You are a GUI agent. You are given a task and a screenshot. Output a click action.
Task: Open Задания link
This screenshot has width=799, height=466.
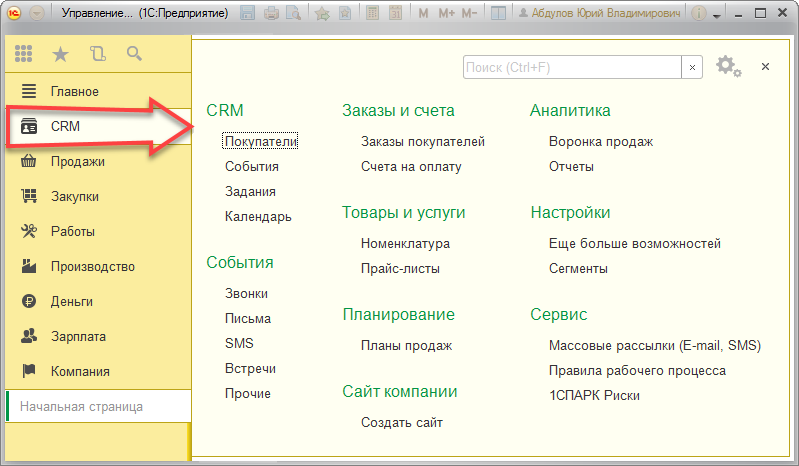coord(250,191)
